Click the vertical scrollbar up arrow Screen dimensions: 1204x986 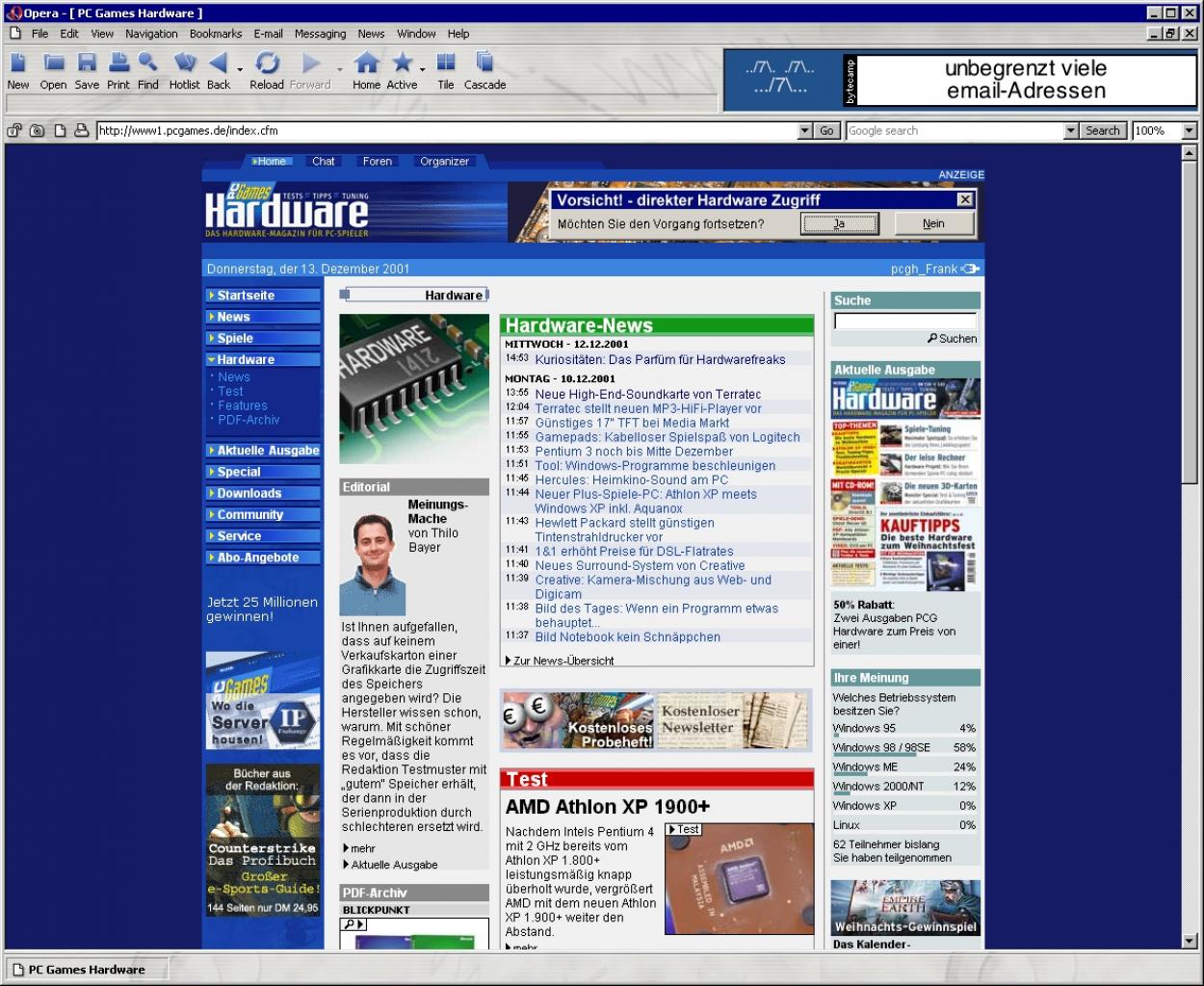click(x=1190, y=152)
